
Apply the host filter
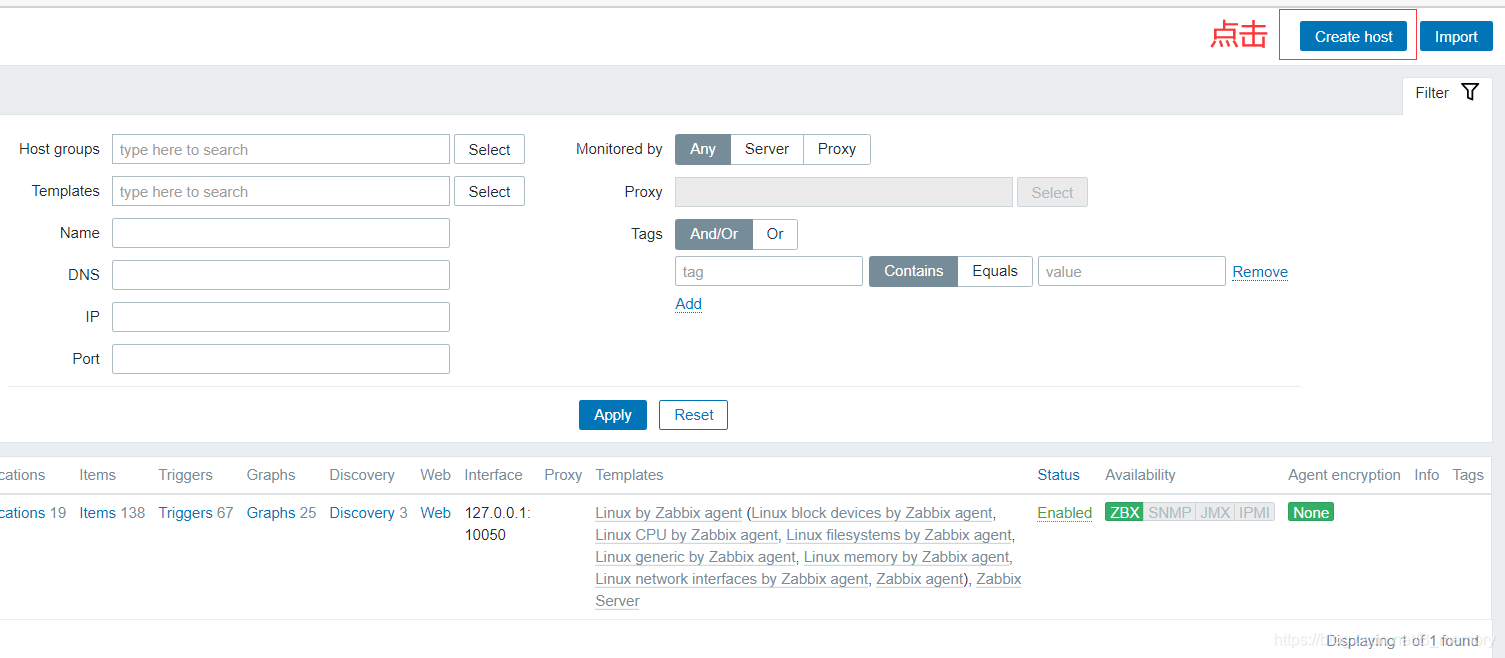coord(613,415)
